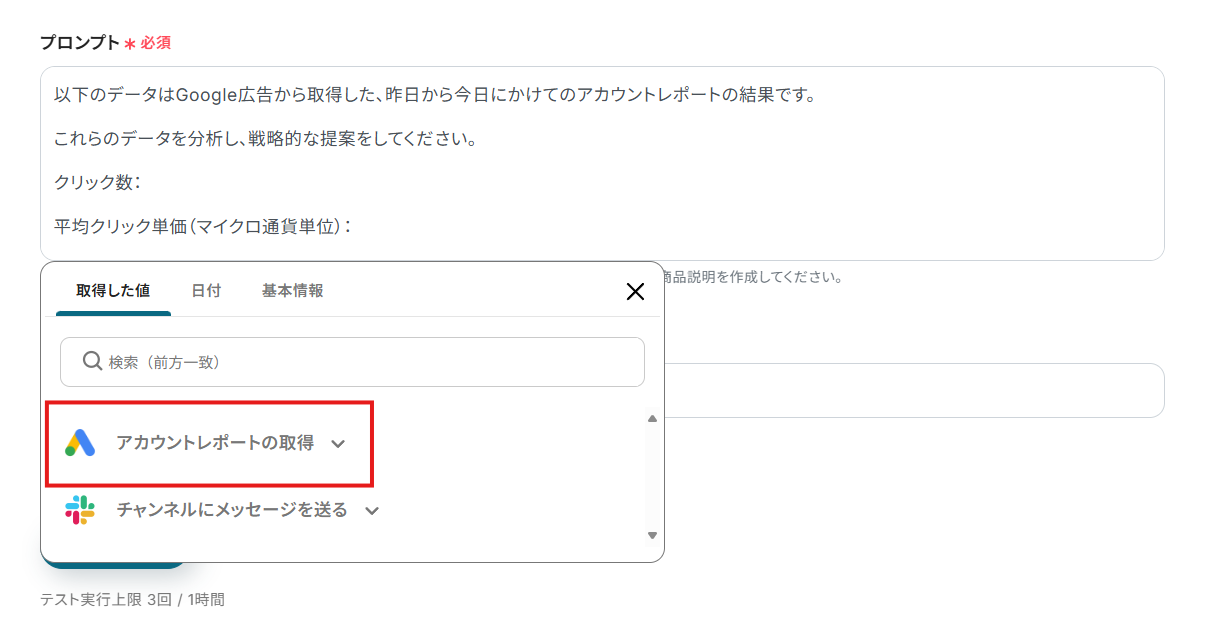Open the 基本情報 tab
The width and height of the screenshot is (1210, 638).
(292, 291)
